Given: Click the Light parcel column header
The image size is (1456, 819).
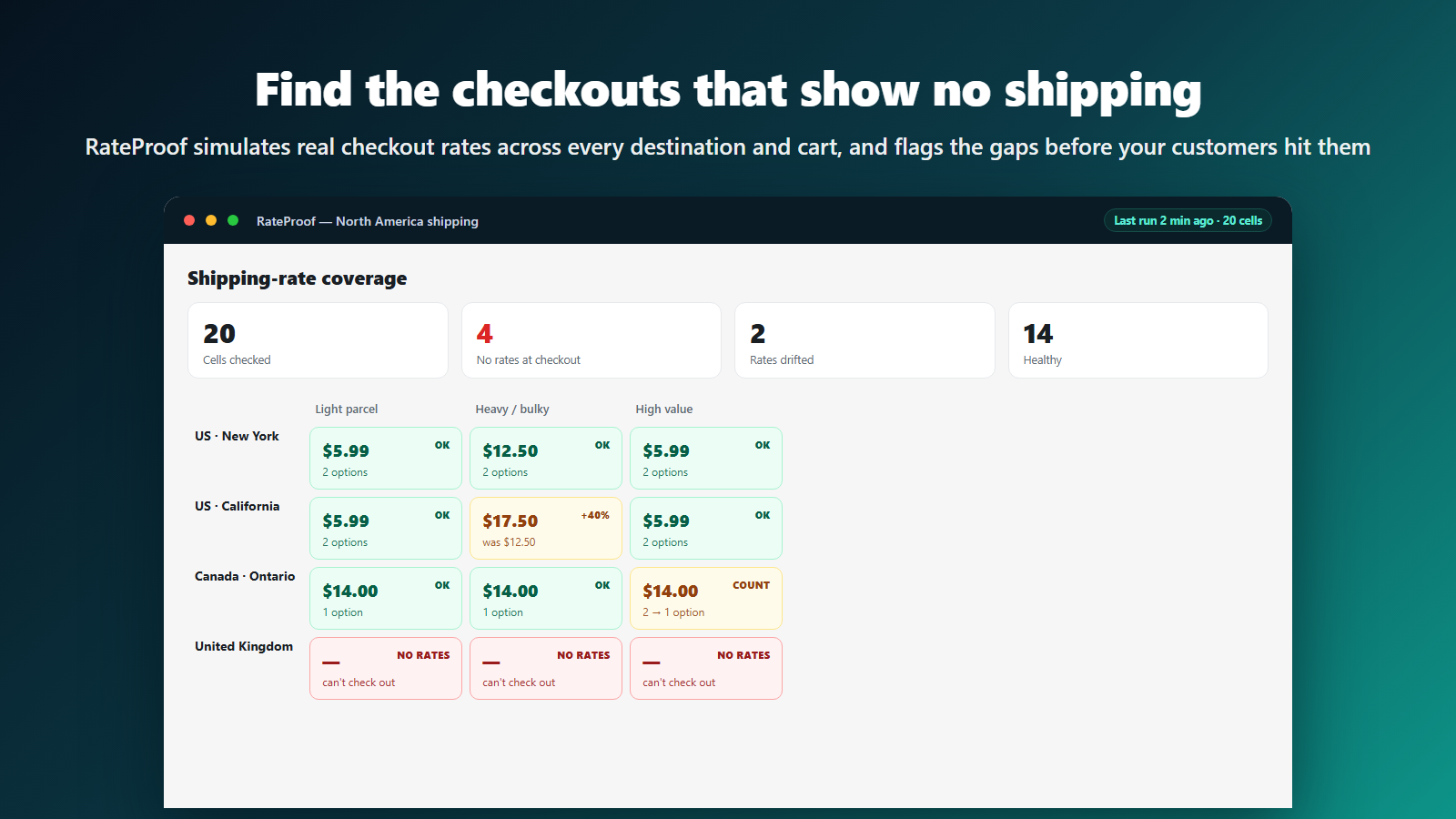Looking at the screenshot, I should 347,409.
